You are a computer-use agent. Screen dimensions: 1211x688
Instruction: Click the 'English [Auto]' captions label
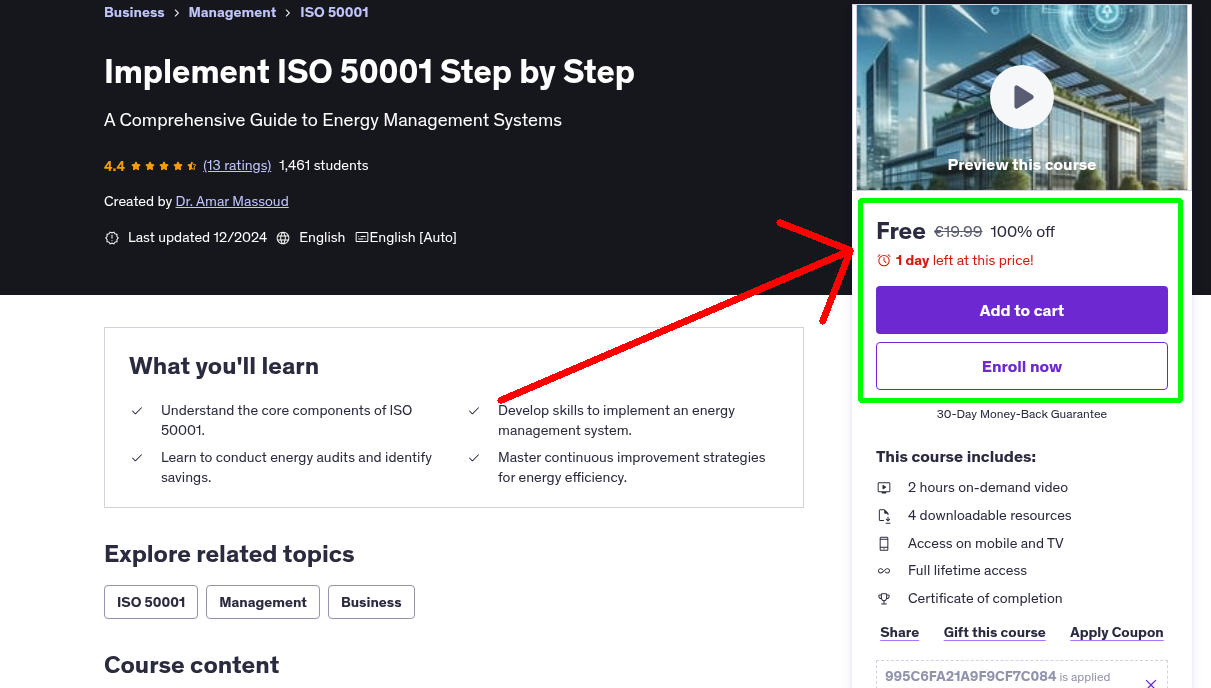(x=413, y=237)
